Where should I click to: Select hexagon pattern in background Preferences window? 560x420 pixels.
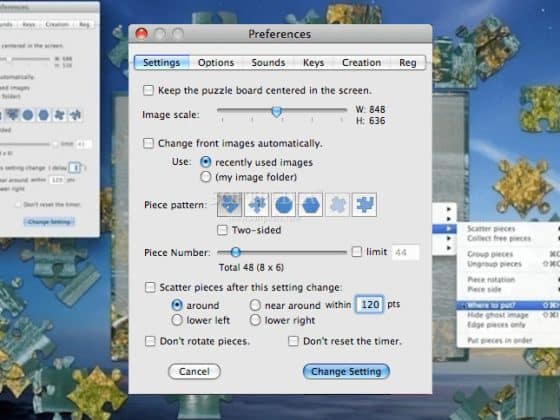[x=44, y=115]
